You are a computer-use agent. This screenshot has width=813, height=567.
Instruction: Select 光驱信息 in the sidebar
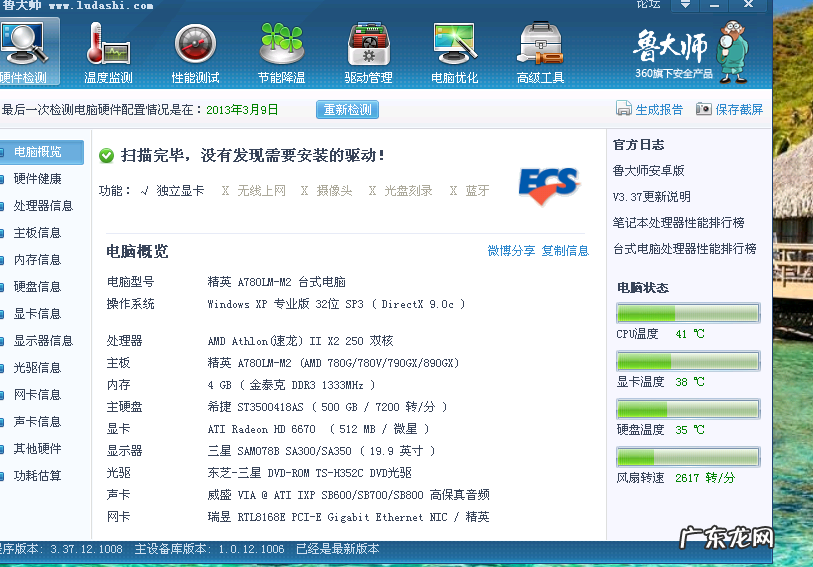click(x=37, y=367)
